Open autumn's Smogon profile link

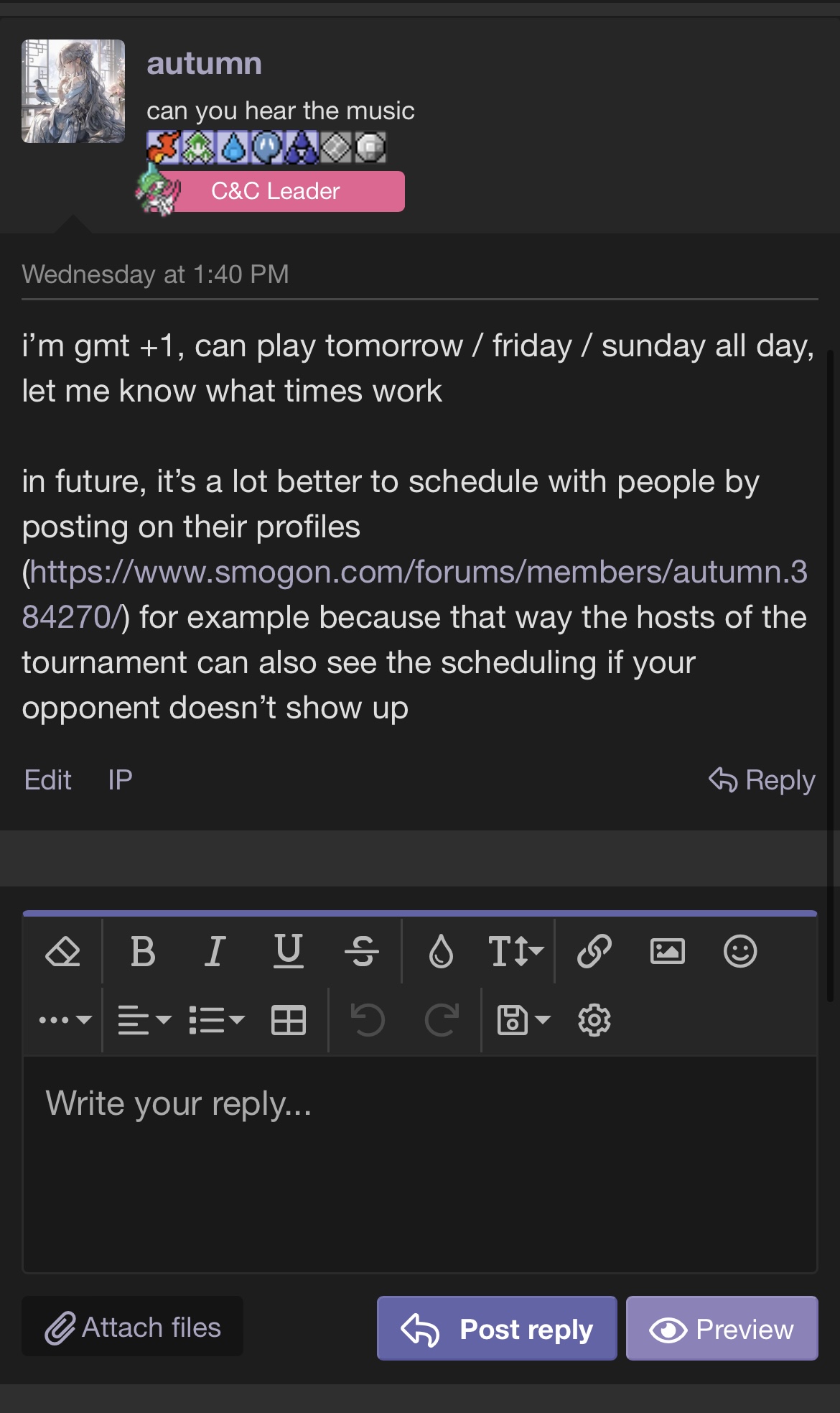coord(418,573)
